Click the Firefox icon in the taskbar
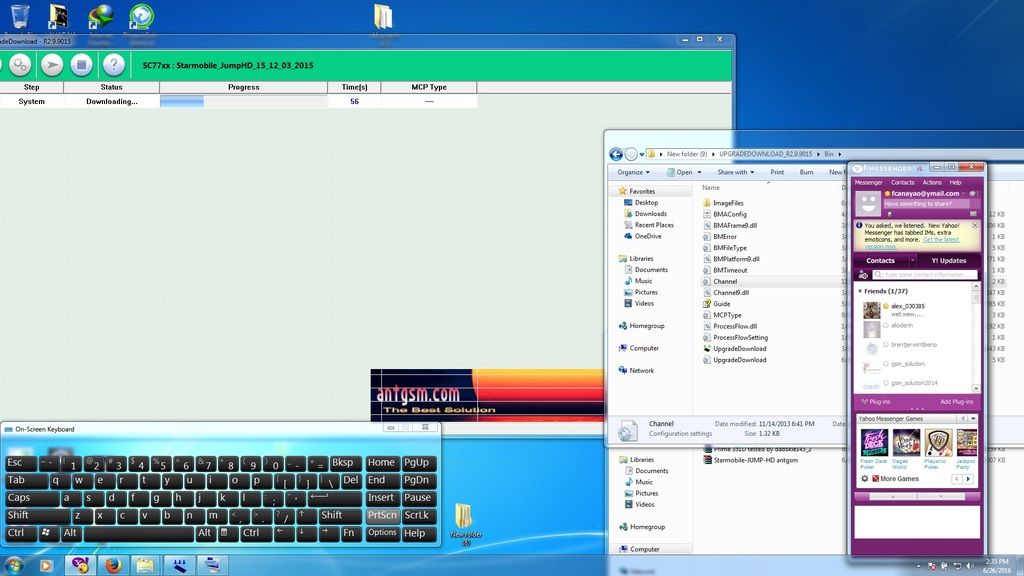 click(112, 565)
